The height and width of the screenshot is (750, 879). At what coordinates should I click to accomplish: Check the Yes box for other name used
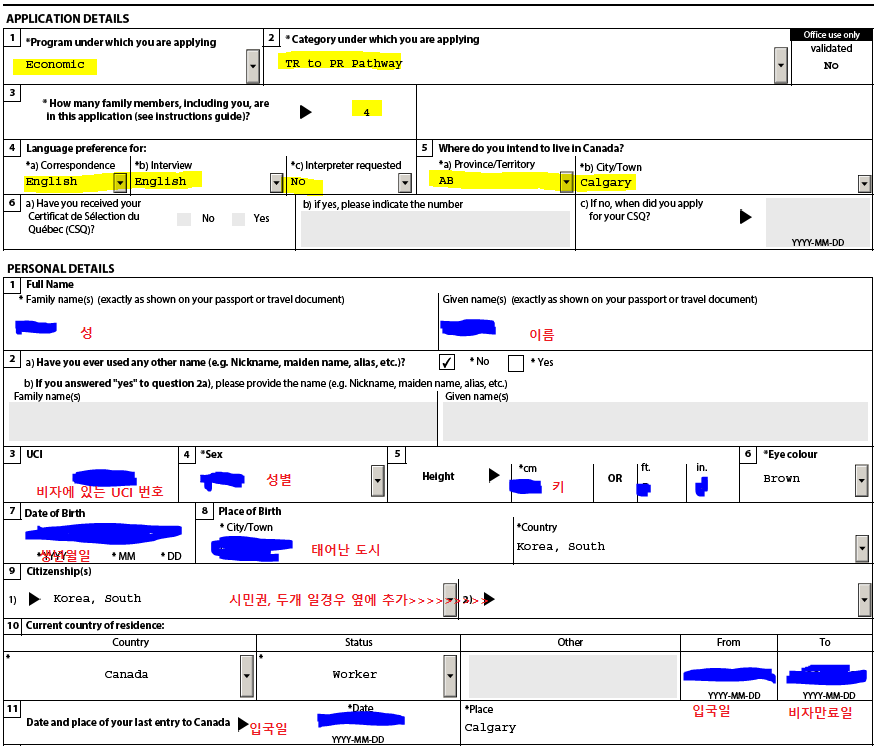[516, 363]
